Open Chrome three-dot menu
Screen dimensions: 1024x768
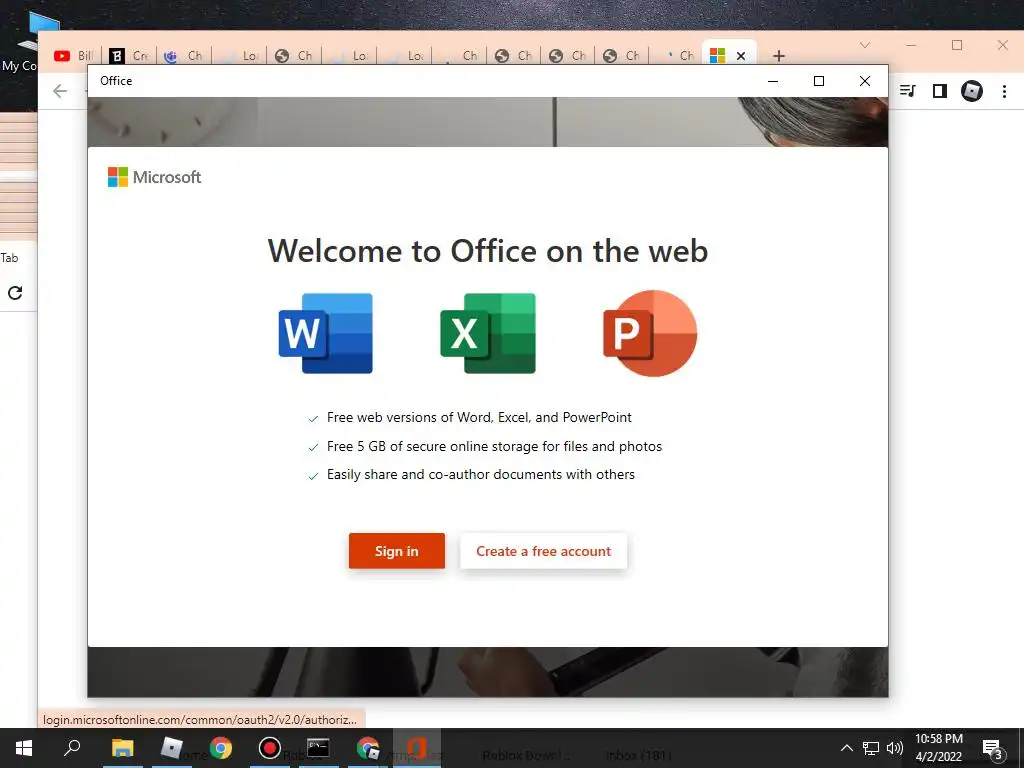[x=1004, y=91]
